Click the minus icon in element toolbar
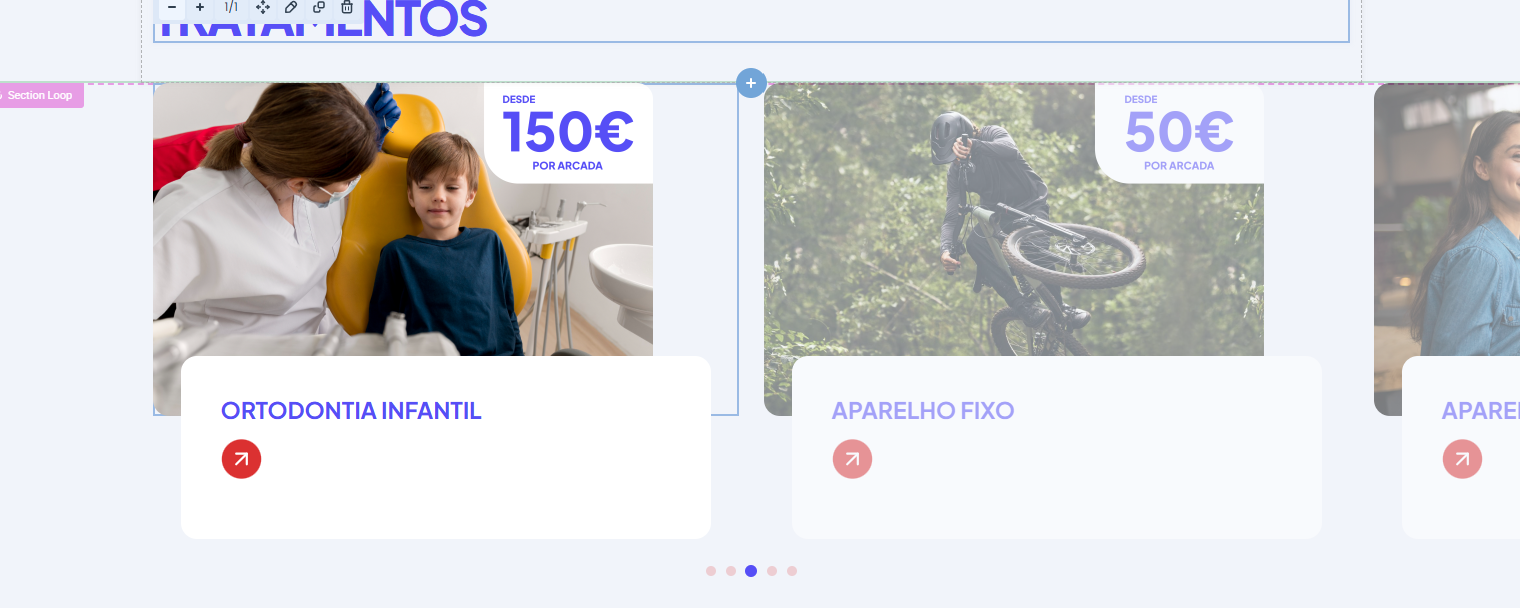Image resolution: width=1520 pixels, height=608 pixels. click(x=172, y=7)
